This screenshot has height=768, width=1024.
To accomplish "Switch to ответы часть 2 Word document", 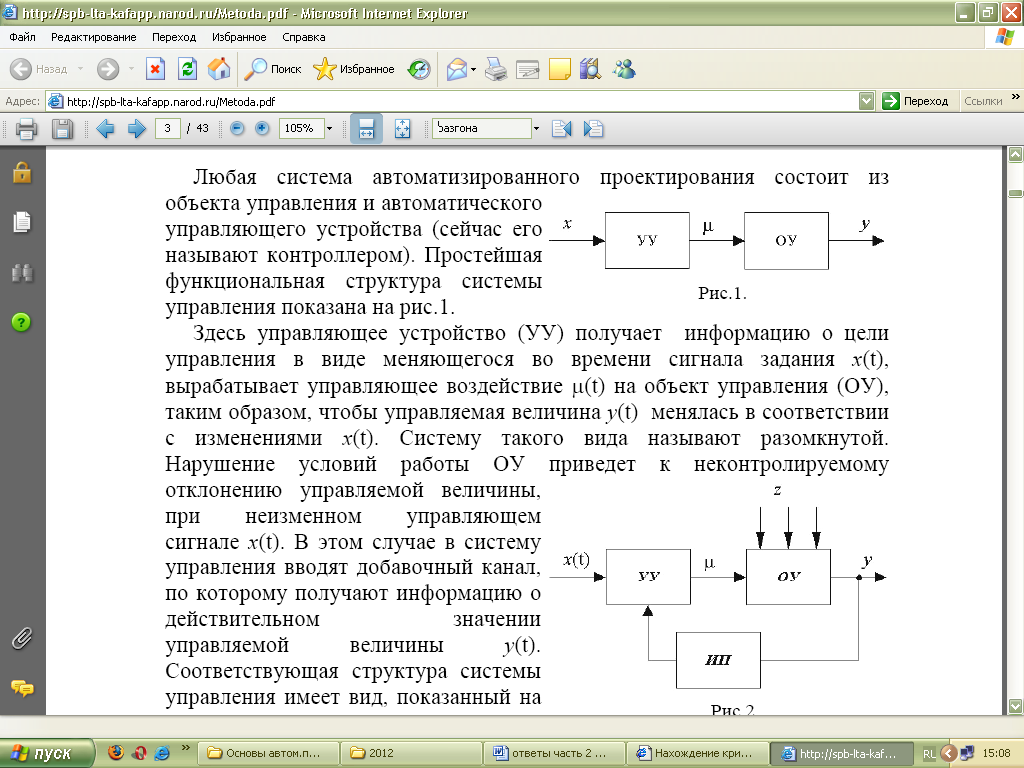I will point(554,753).
